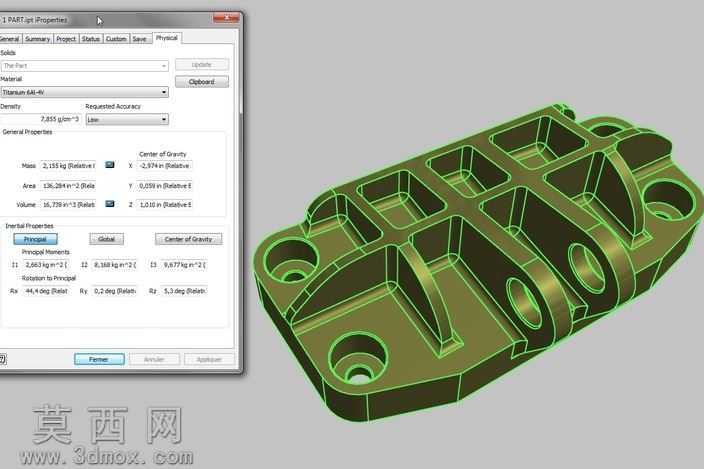Screen dimensions: 704x469
Task: Click the calculator icon beside Mass field
Action: click(x=110, y=165)
